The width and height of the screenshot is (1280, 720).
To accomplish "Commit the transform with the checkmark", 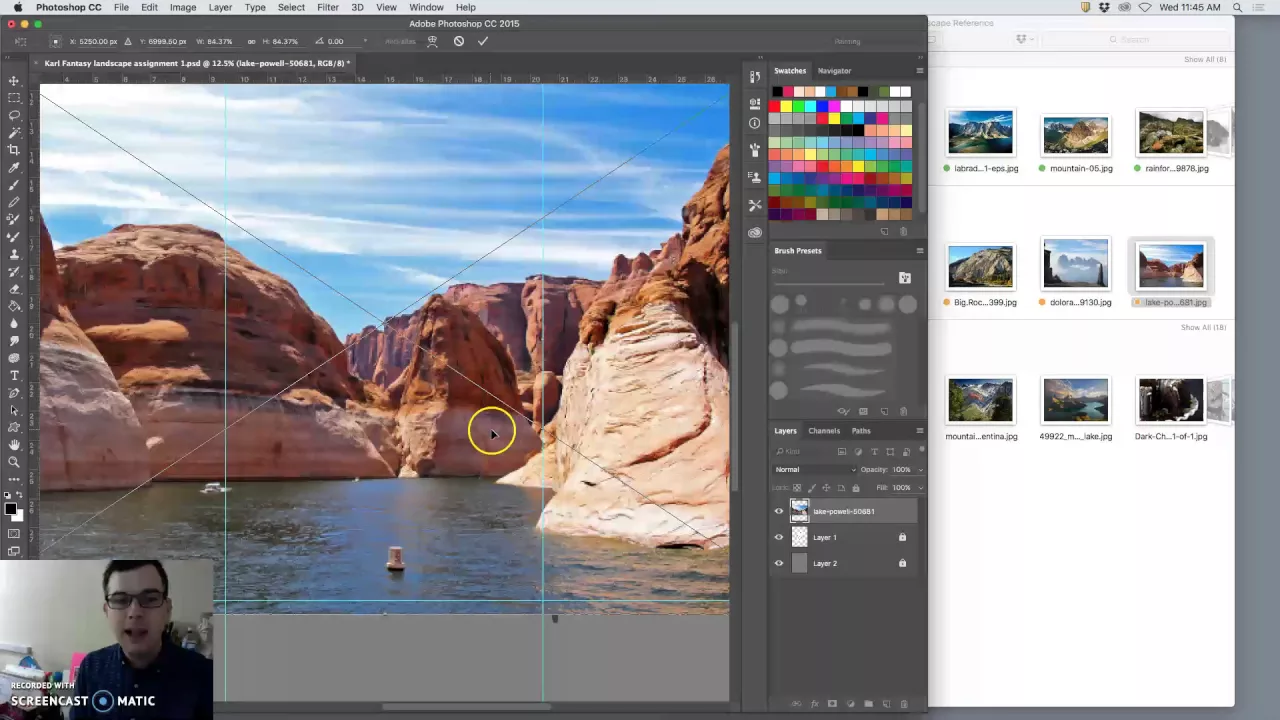I will [483, 41].
